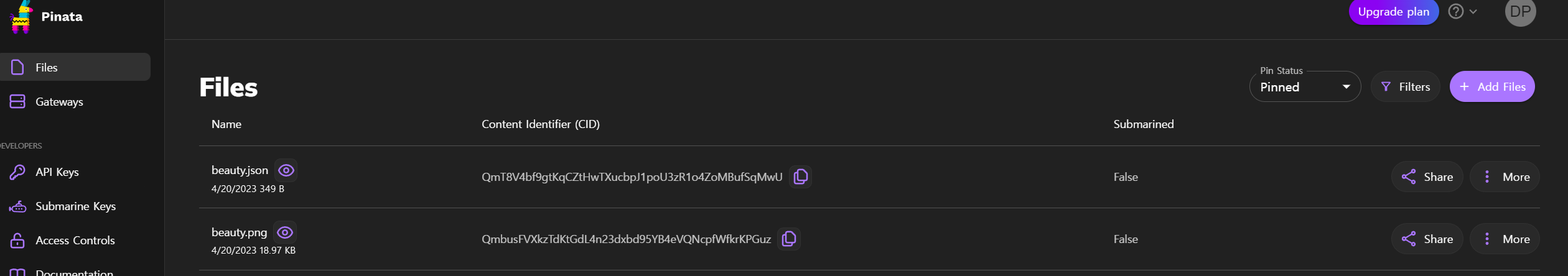Screen dimensions: 1568x276
Task: Copy the beauty.png CID with copy icon
Action: 788,239
